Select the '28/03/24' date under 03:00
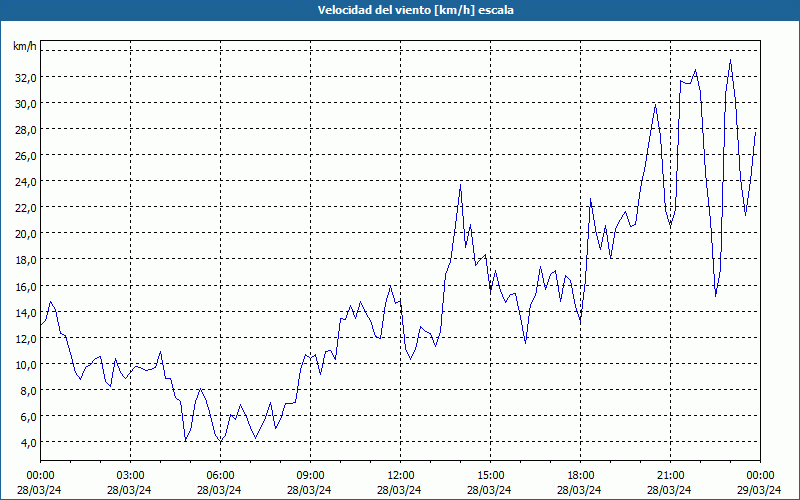This screenshot has width=800, height=500. click(x=129, y=490)
